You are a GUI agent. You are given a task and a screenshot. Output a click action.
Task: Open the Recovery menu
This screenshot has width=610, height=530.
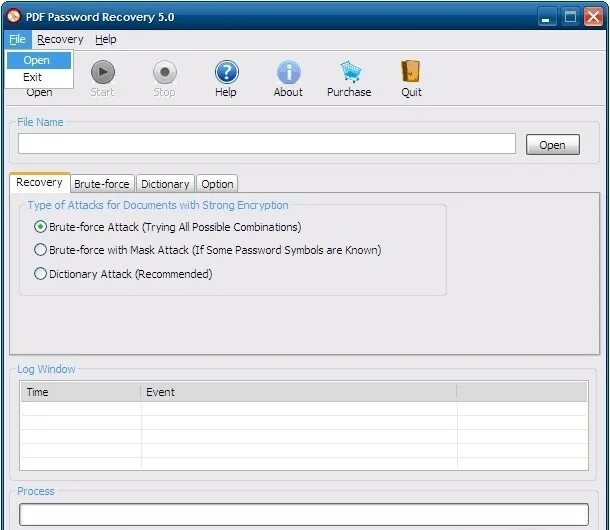pos(60,39)
